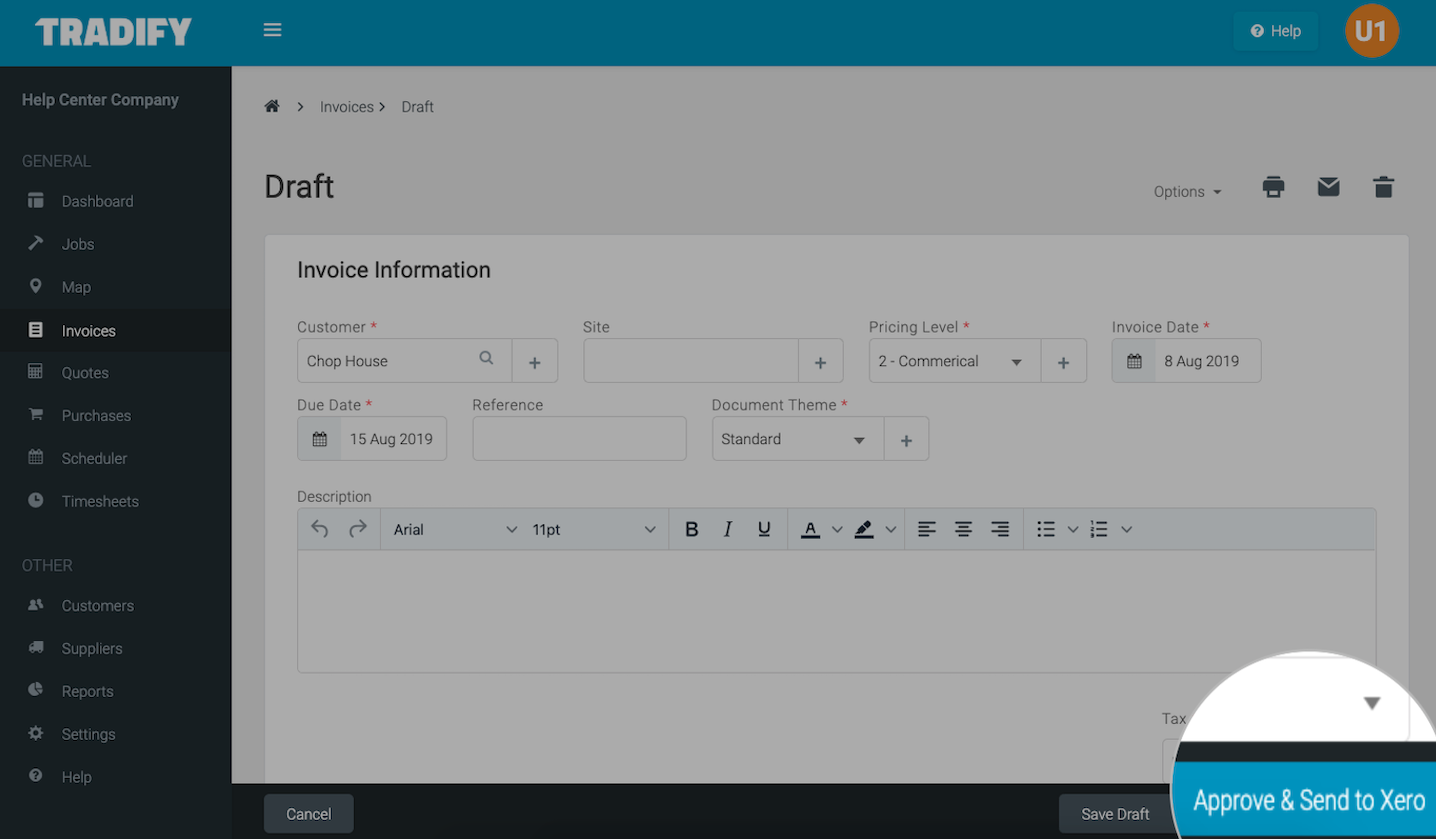Open Invoice Date calendar icon
1436x839 pixels.
tap(1134, 361)
